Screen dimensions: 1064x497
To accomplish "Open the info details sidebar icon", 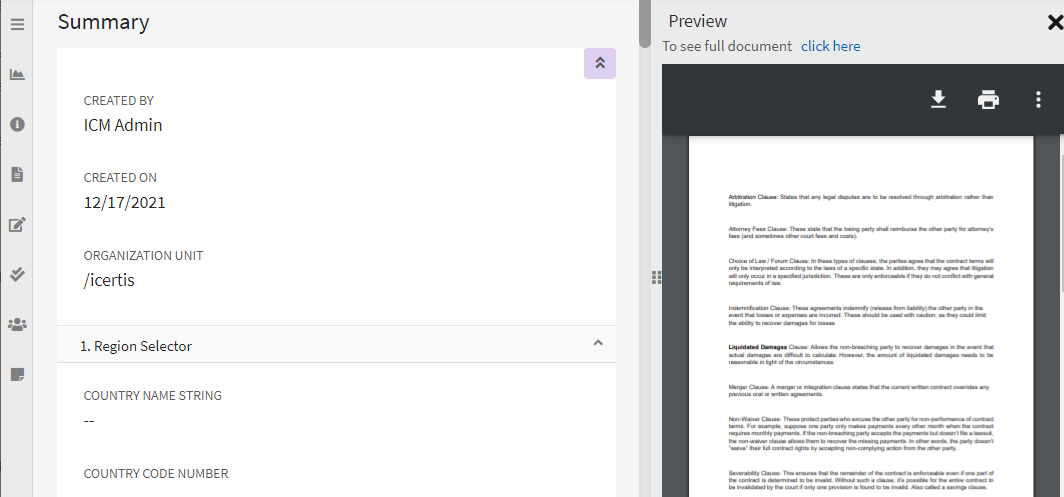I will point(17,124).
